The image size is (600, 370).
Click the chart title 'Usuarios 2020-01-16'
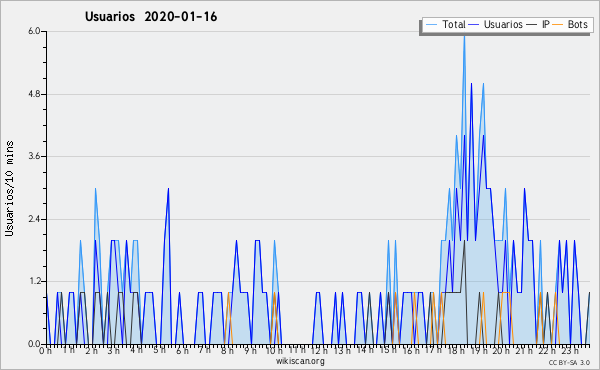pyautogui.click(x=151, y=17)
